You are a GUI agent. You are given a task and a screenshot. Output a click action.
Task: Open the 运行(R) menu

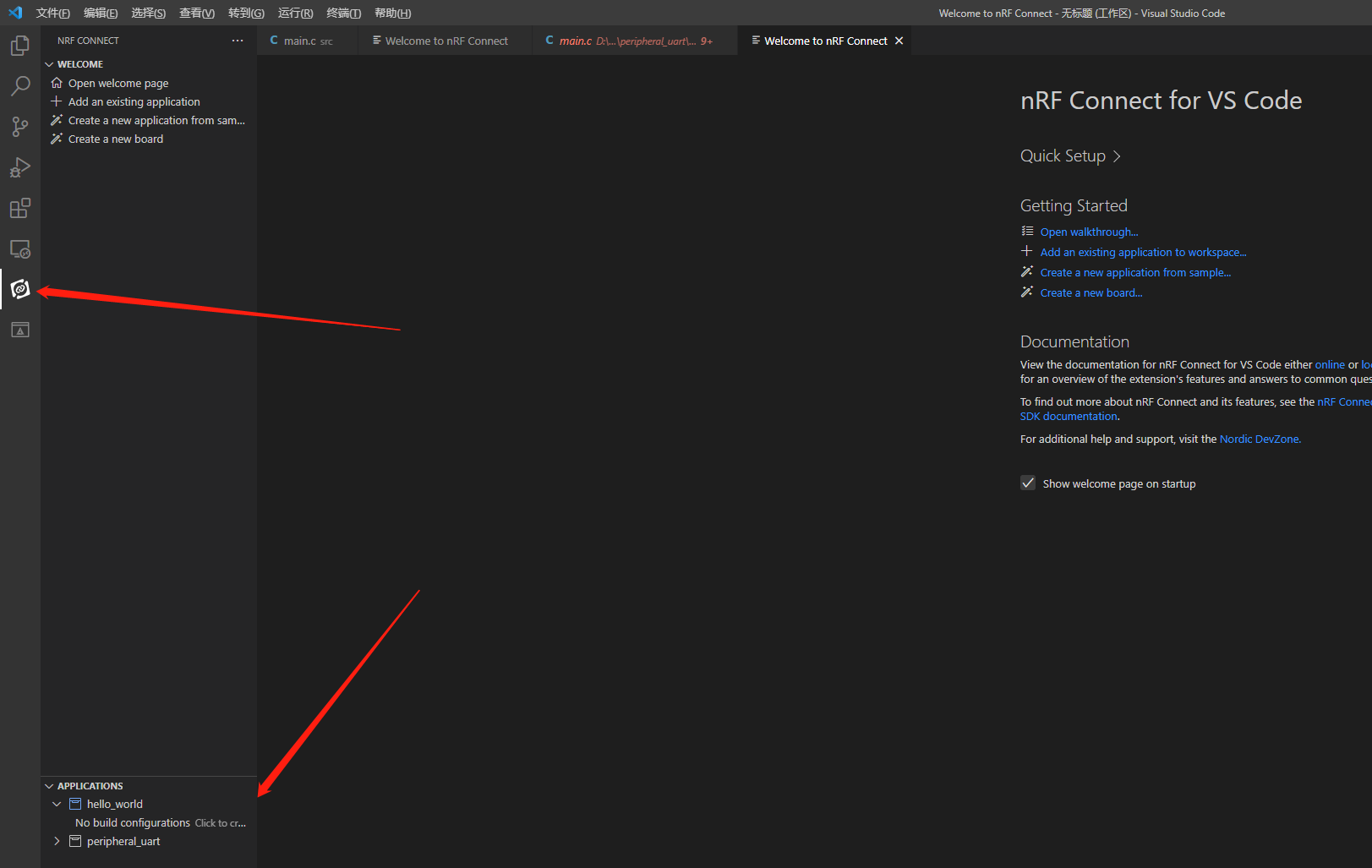tap(295, 13)
